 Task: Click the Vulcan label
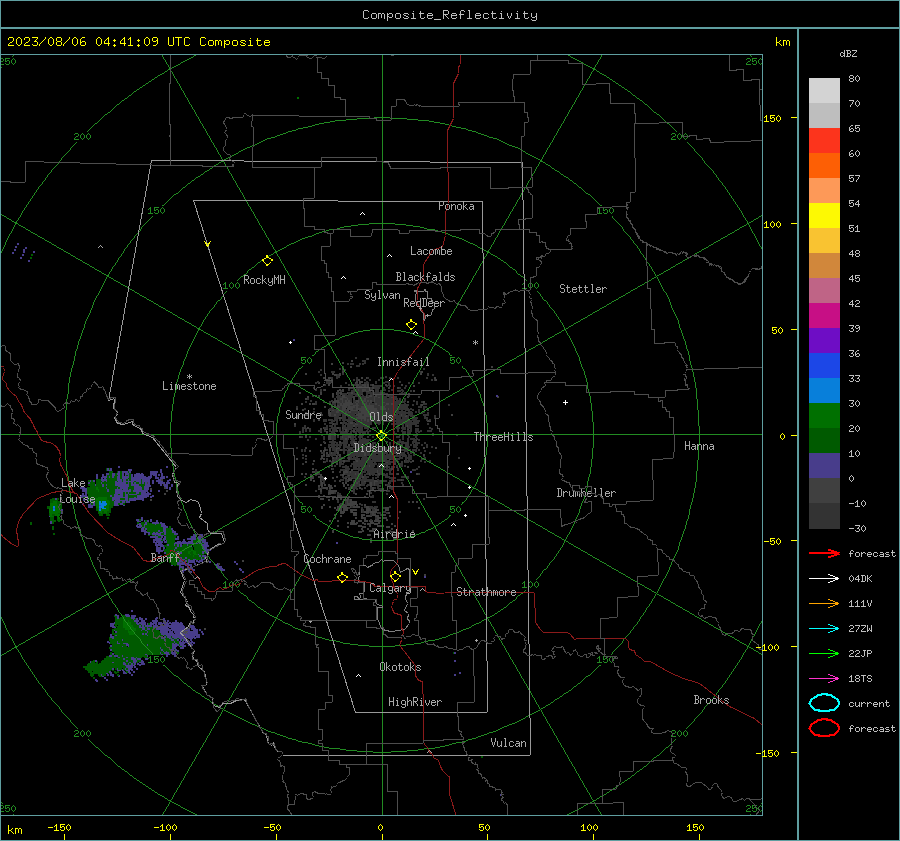click(x=509, y=743)
